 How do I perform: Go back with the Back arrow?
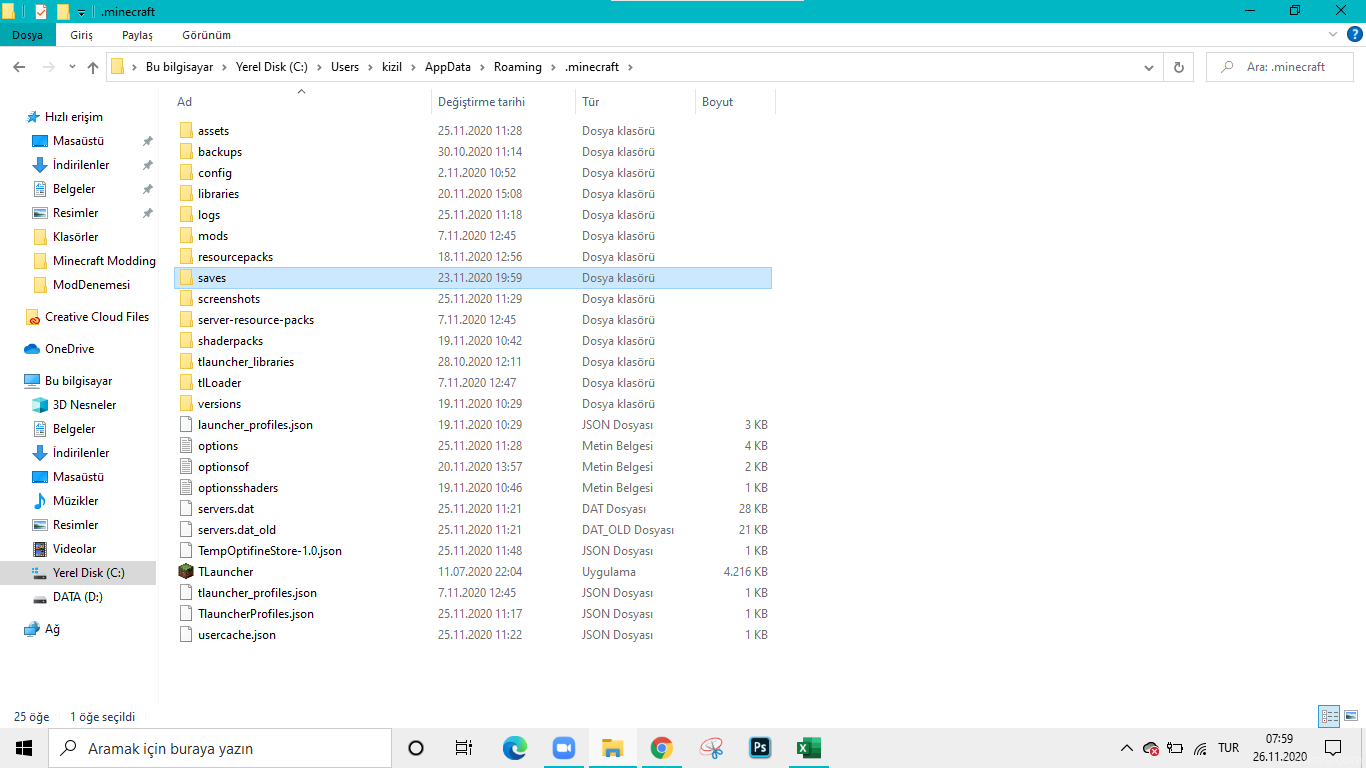point(19,67)
